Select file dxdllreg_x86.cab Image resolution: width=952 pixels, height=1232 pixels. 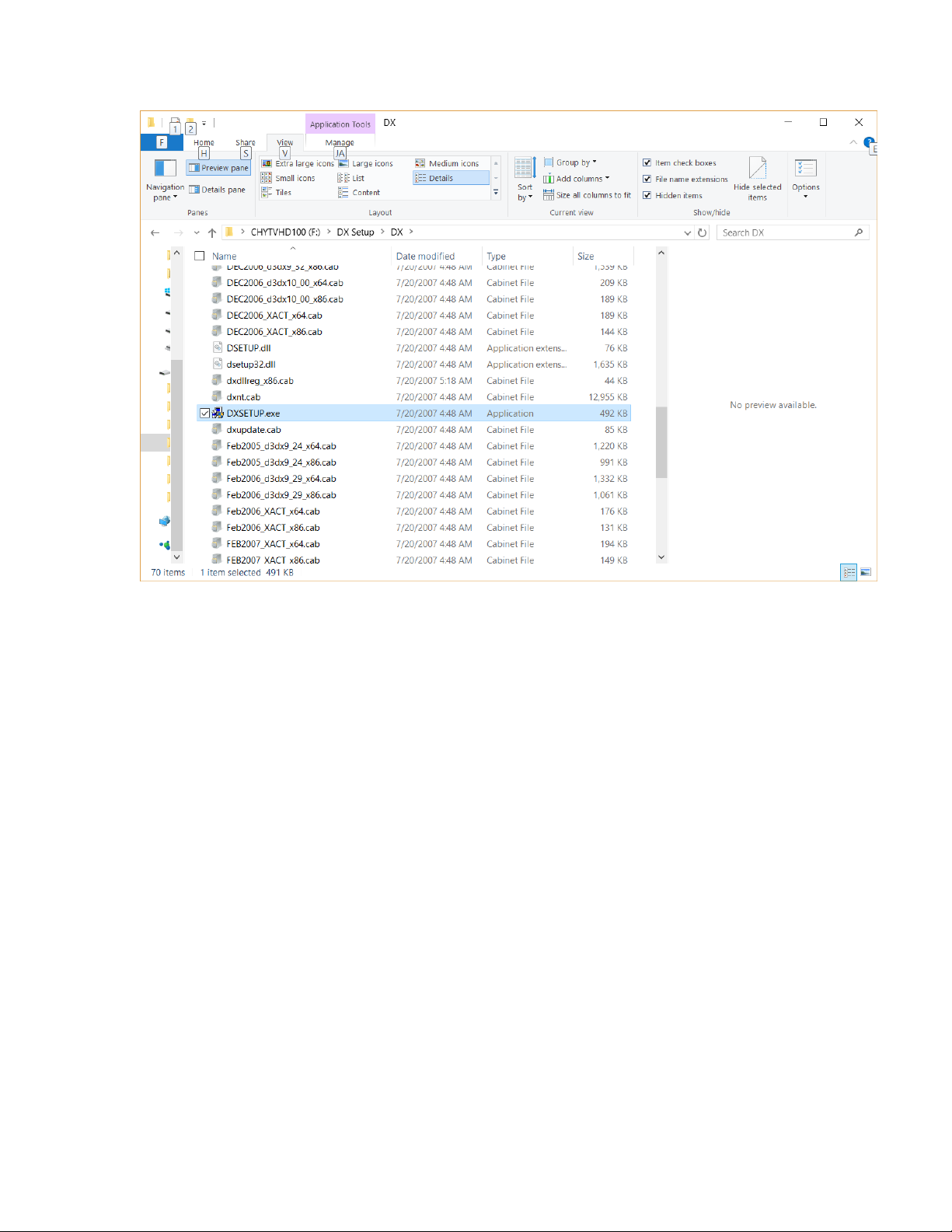tap(260, 381)
